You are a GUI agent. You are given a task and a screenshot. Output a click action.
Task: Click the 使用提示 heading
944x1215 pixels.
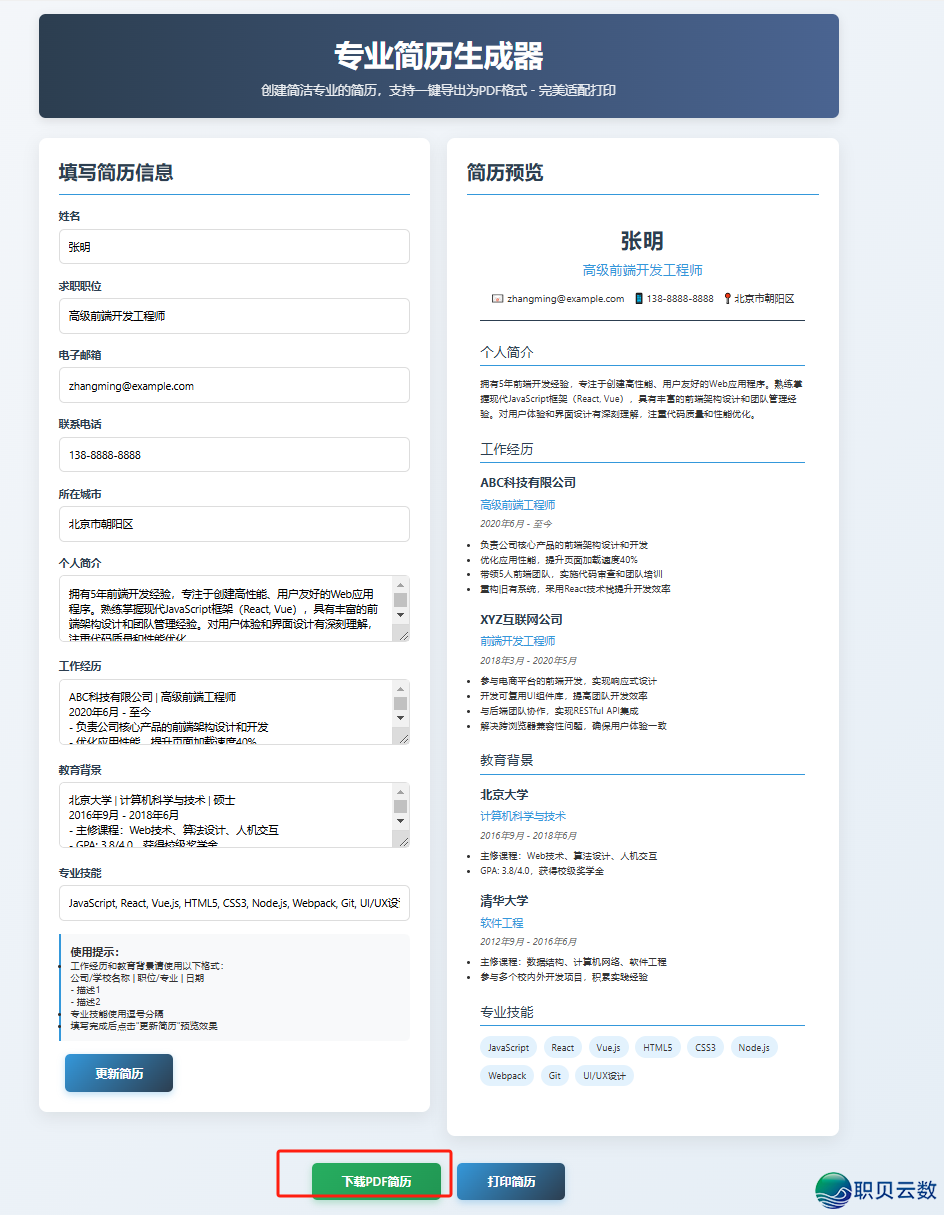95,952
